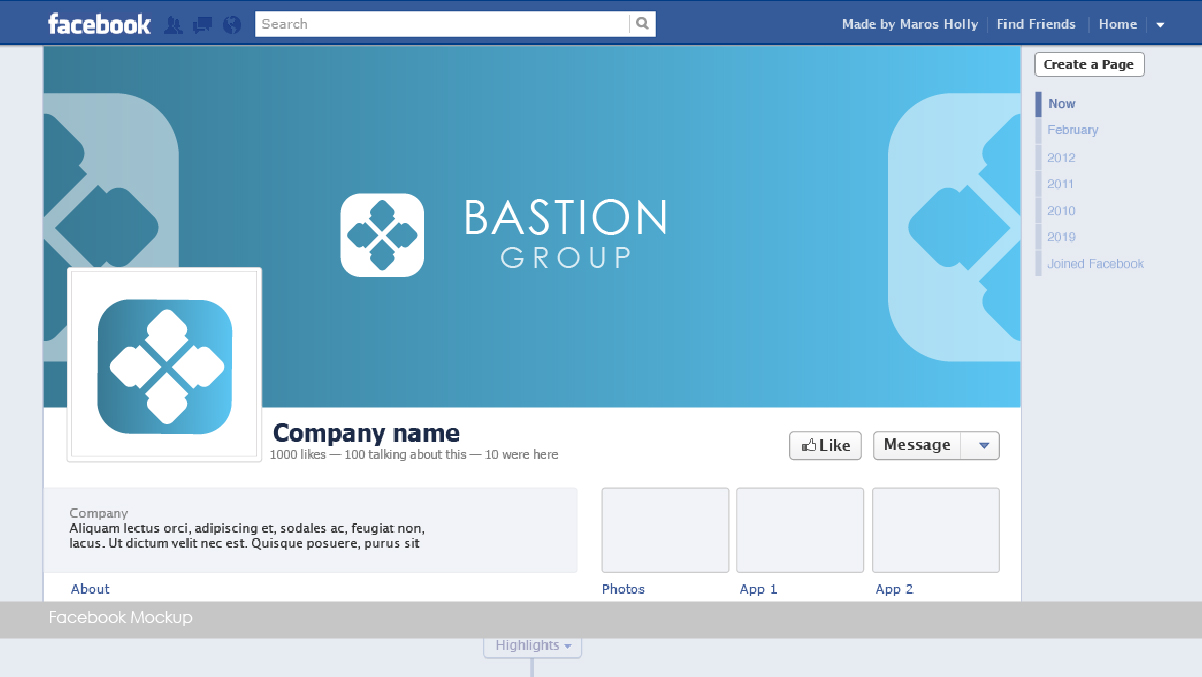Open the messages icon in top bar

[202, 25]
